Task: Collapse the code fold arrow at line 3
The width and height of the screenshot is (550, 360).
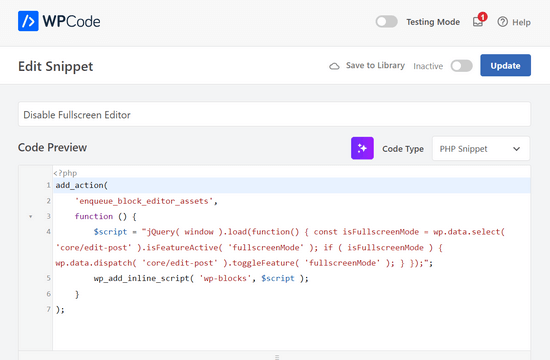Action: click(31, 216)
